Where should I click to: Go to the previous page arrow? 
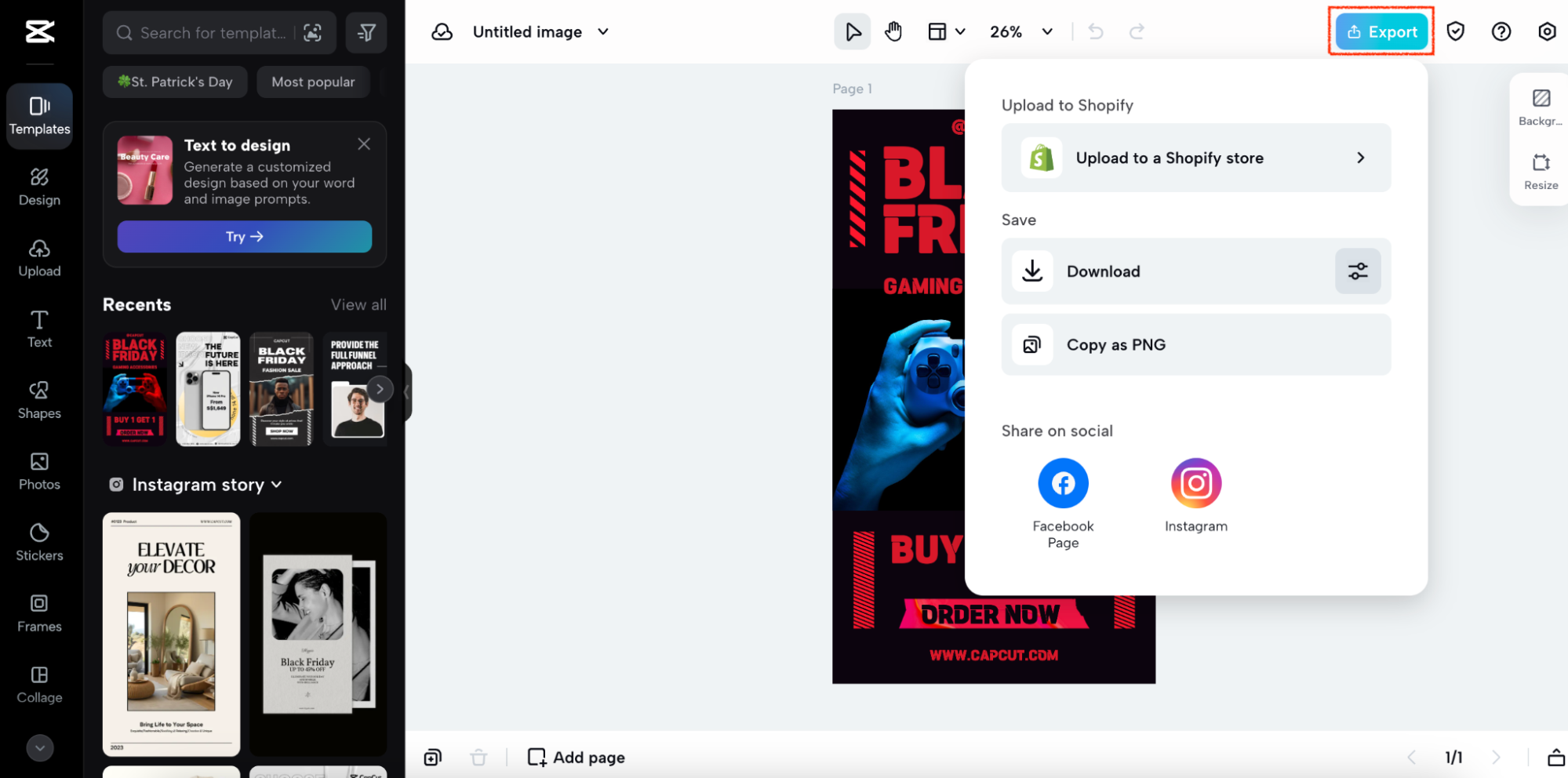[x=1411, y=758]
